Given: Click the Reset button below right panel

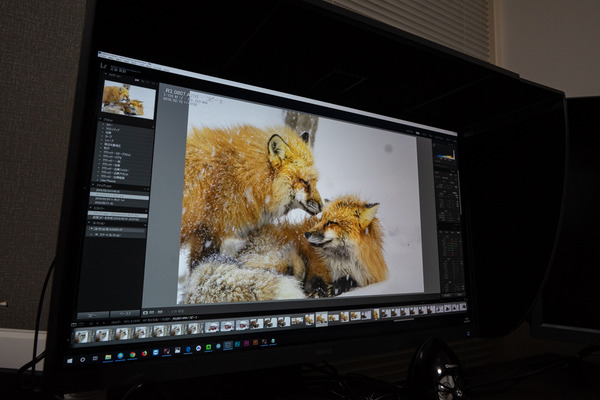Looking at the screenshot, I should click(460, 295).
